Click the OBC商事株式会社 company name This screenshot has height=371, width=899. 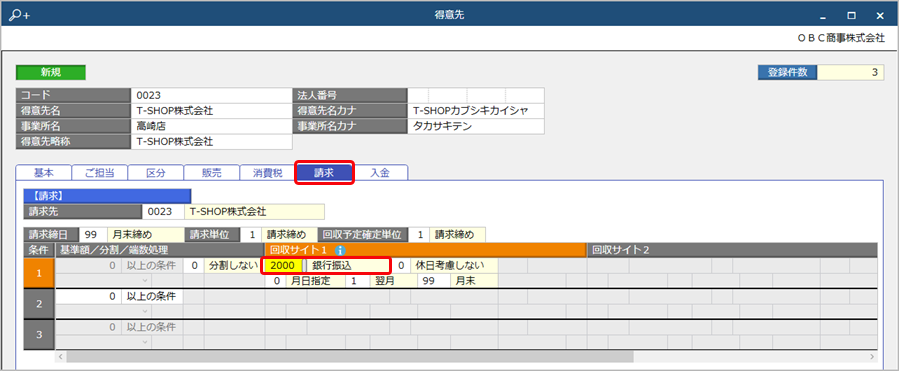[841, 38]
